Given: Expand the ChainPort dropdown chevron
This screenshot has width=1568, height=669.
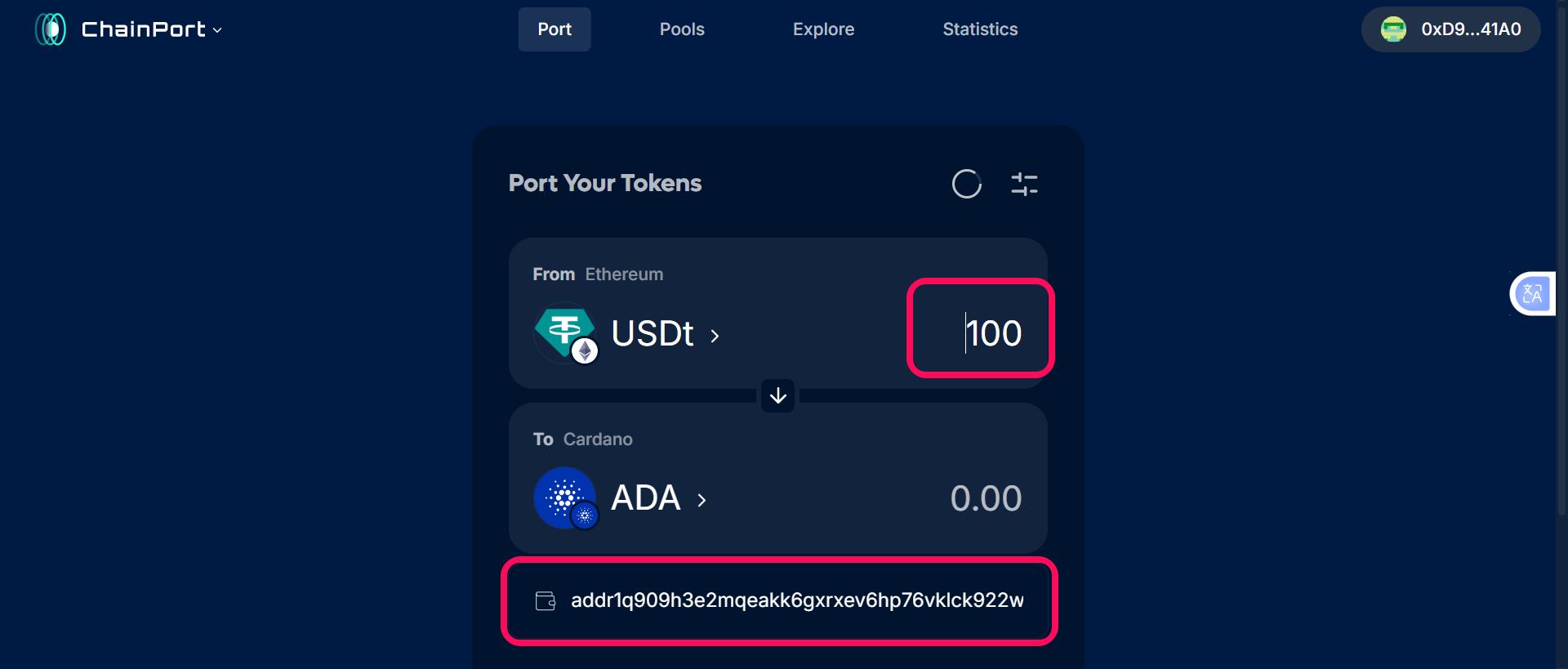Looking at the screenshot, I should [217, 32].
